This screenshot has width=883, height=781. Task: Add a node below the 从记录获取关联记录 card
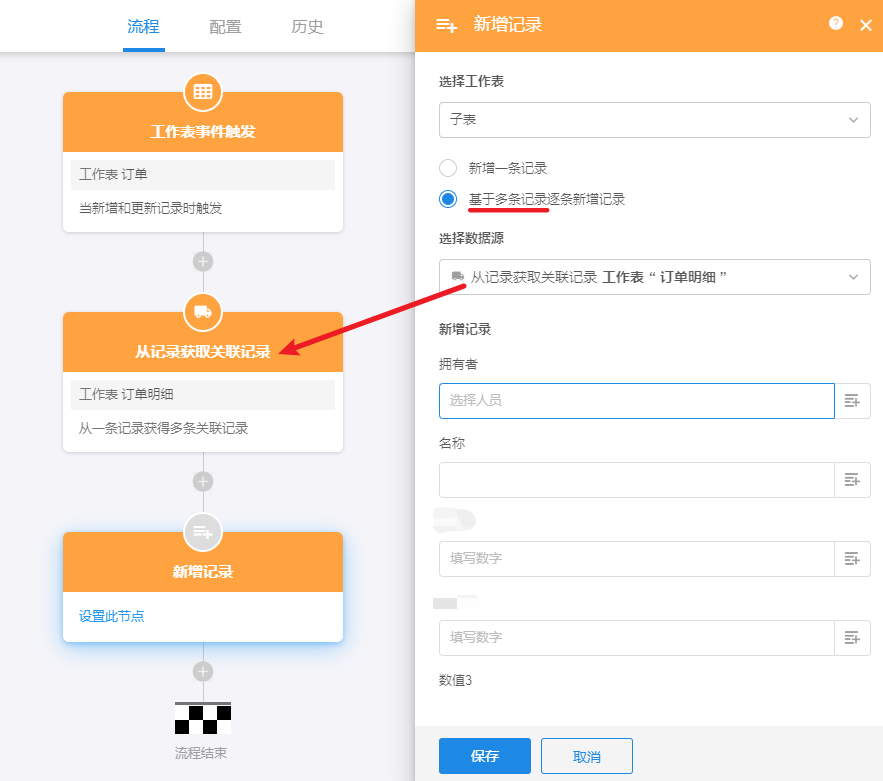[203, 481]
